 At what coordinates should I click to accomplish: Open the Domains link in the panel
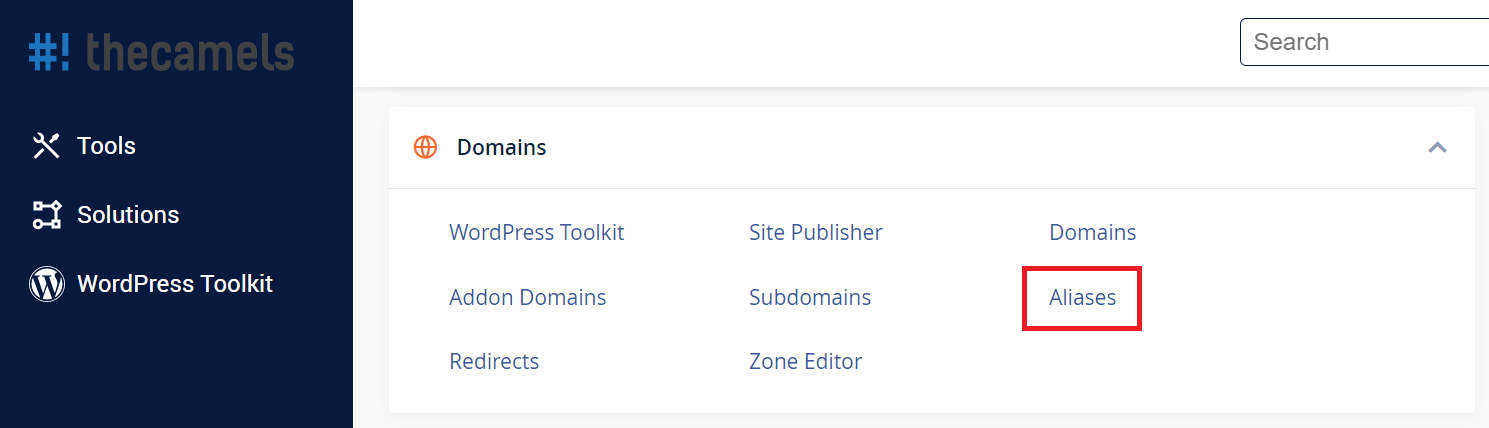[1093, 233]
